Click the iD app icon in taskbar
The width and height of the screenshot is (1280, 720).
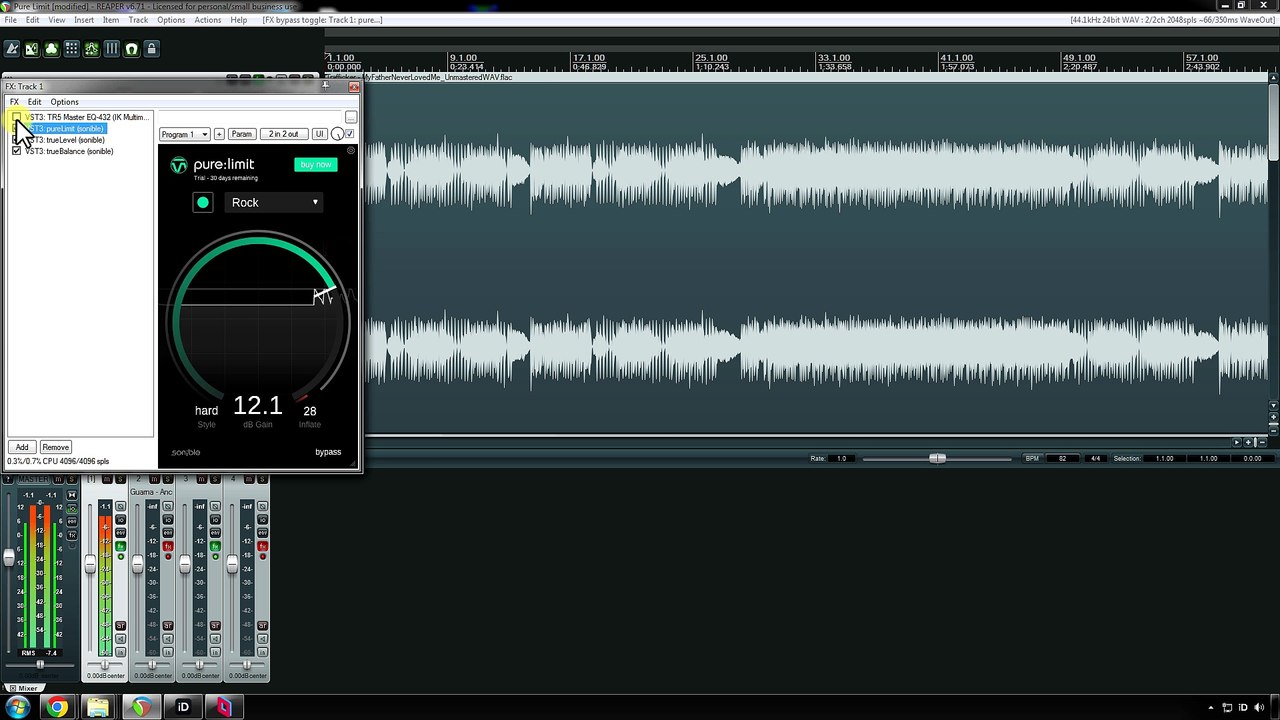coord(182,707)
